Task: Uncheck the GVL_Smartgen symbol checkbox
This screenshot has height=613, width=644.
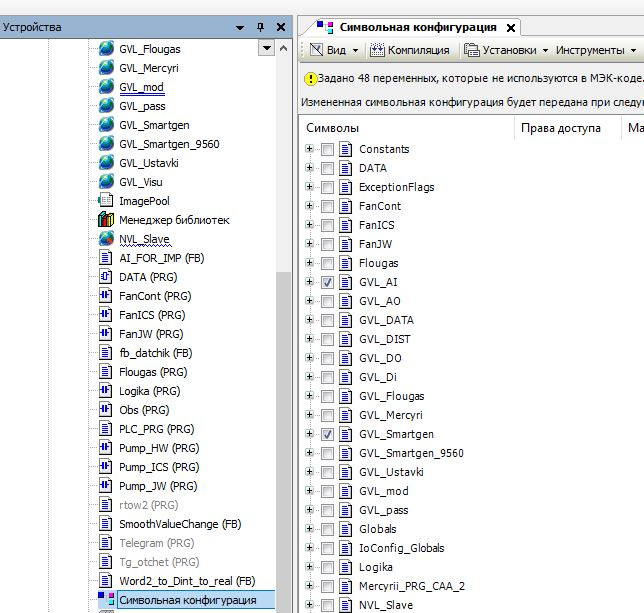Action: 328,435
